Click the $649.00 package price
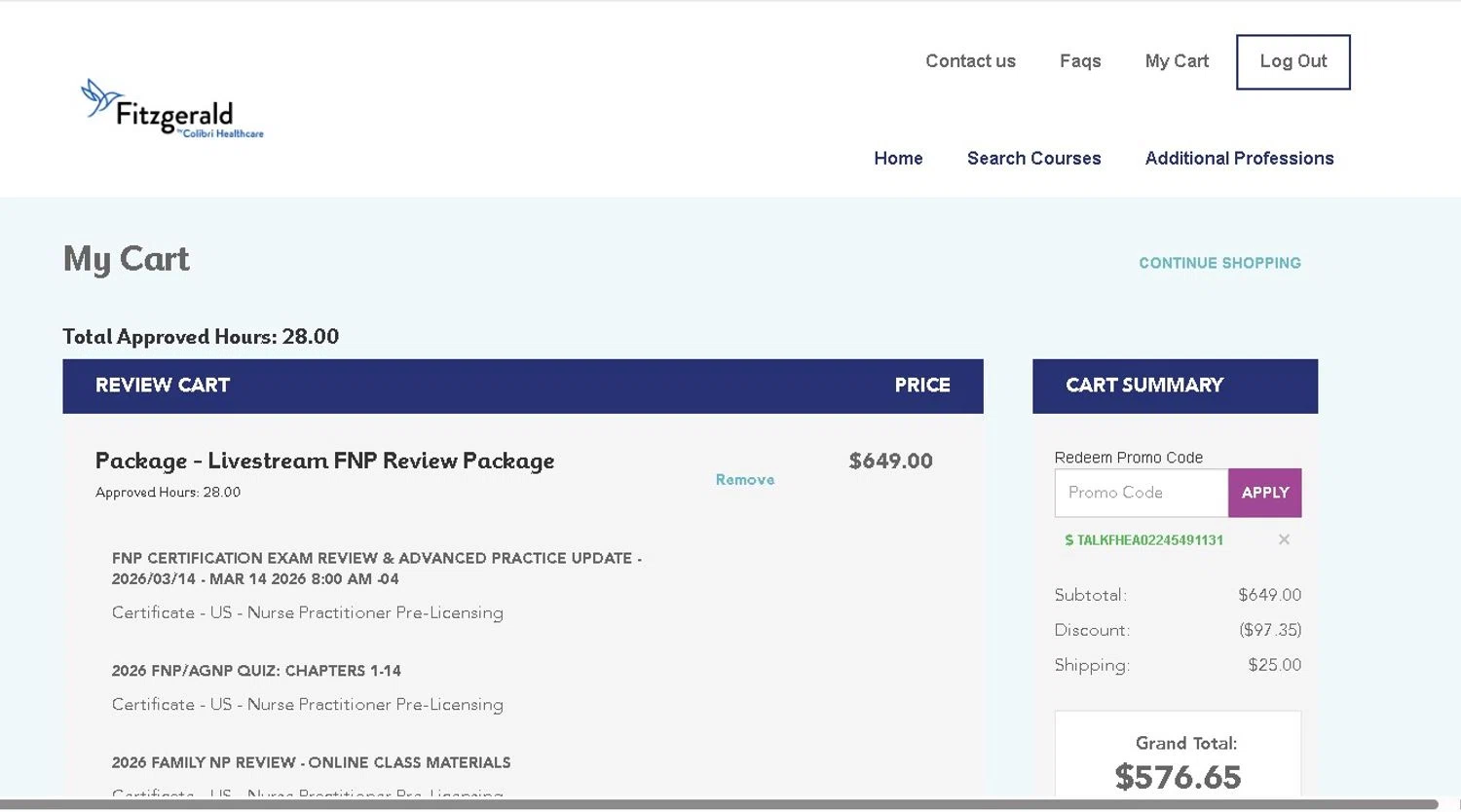 [x=890, y=461]
